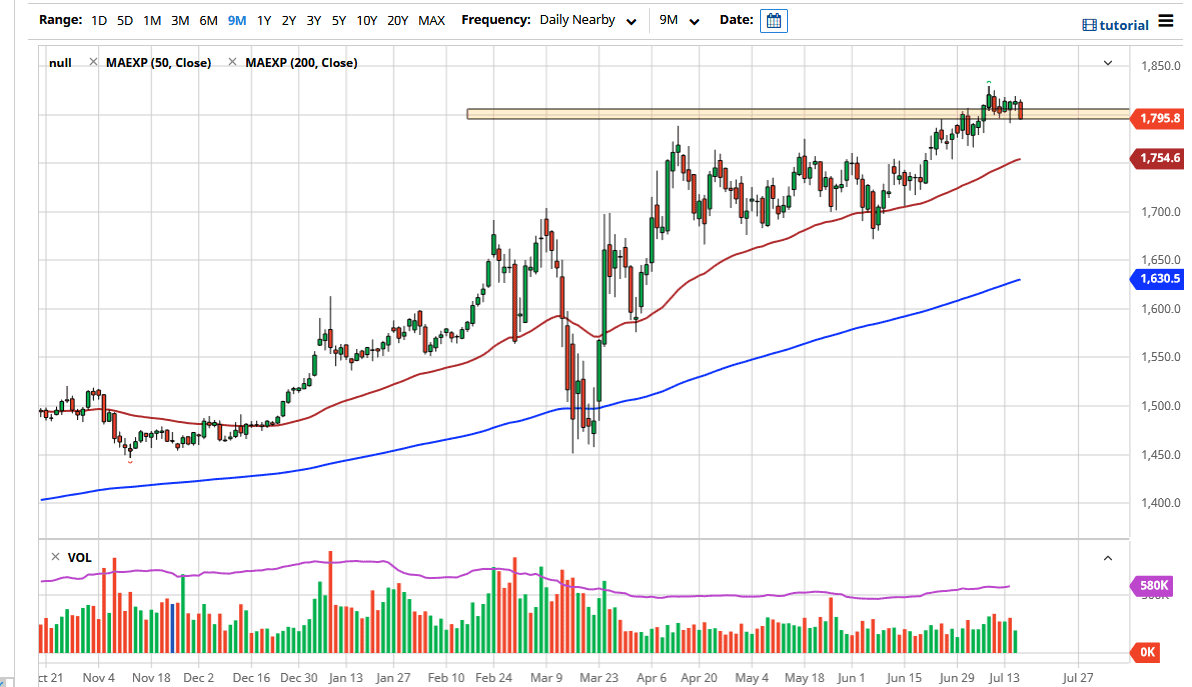Click the 1,630.5 blue moving average label
Viewport: 1192px width, 687px height.
(x=1158, y=279)
